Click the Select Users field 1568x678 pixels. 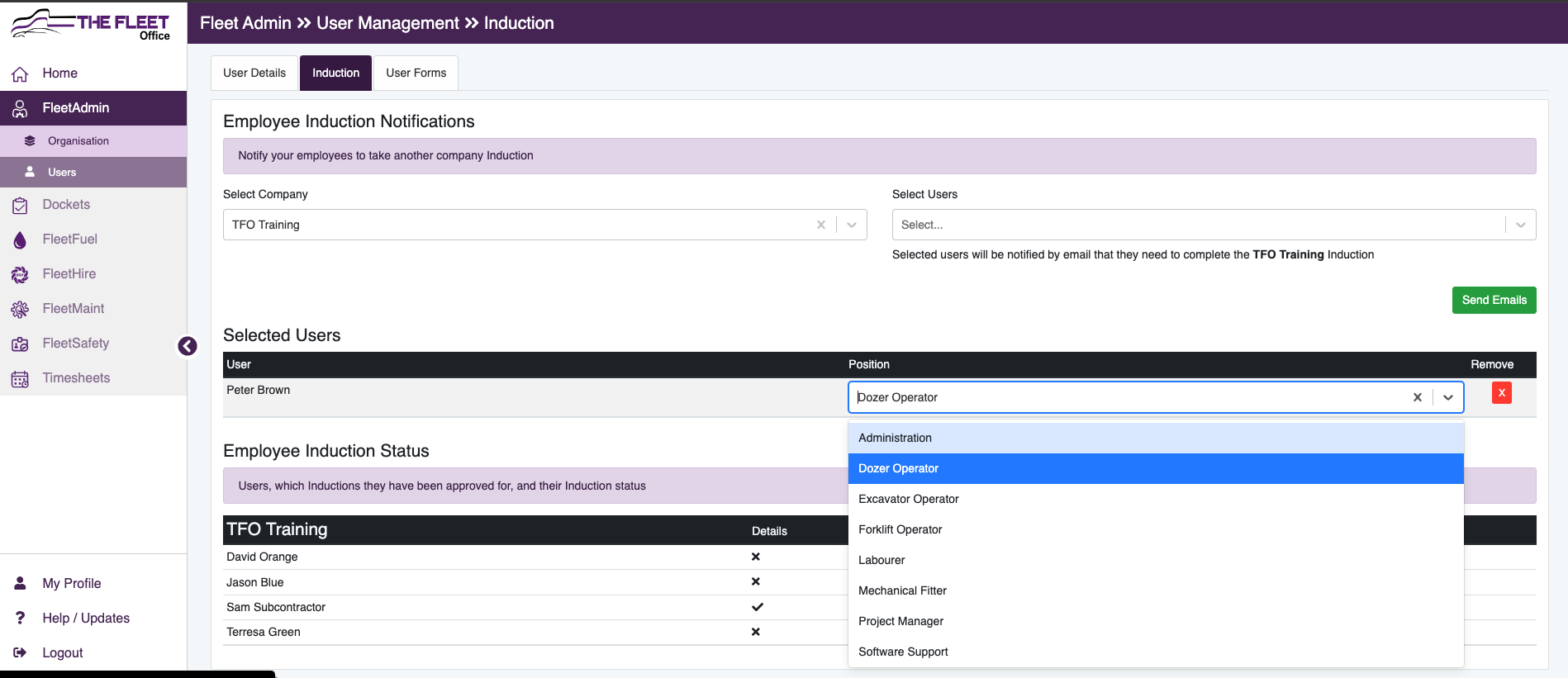(1214, 225)
